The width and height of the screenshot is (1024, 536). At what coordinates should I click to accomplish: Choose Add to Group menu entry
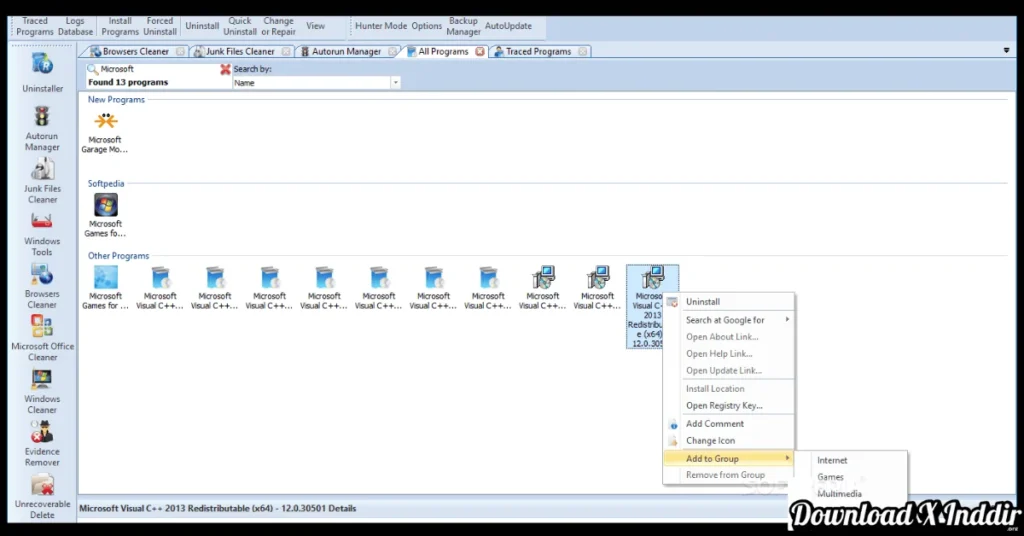729,458
